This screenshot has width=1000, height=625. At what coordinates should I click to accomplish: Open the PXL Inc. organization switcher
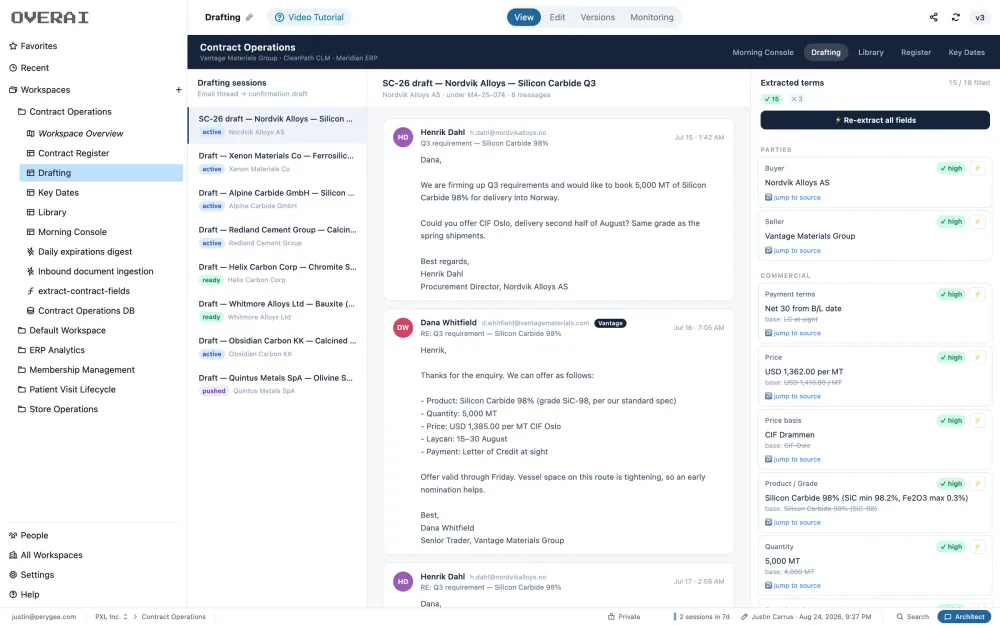pos(111,617)
